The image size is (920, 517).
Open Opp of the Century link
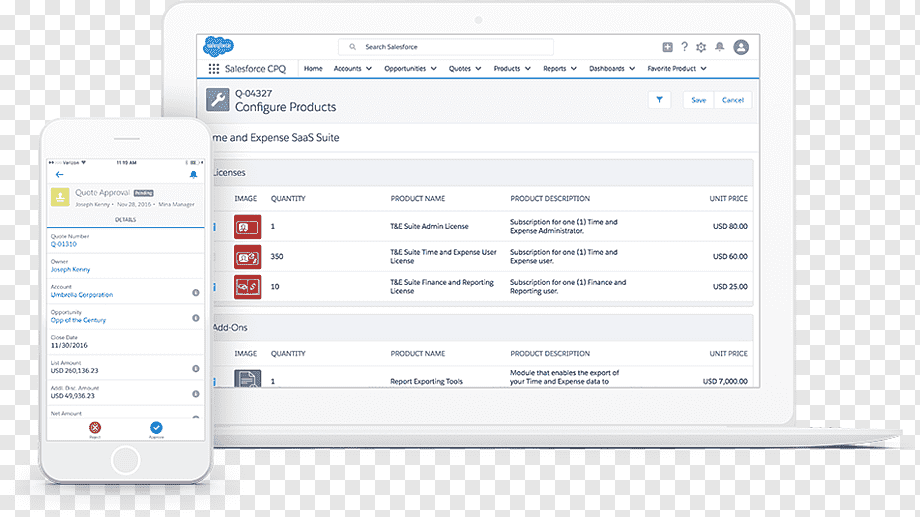point(78,320)
